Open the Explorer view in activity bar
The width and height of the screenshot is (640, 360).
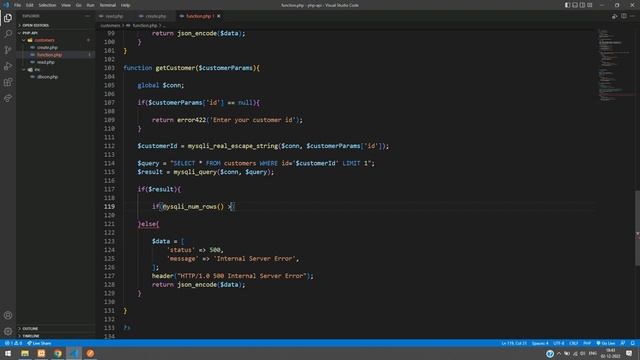[x=8, y=18]
